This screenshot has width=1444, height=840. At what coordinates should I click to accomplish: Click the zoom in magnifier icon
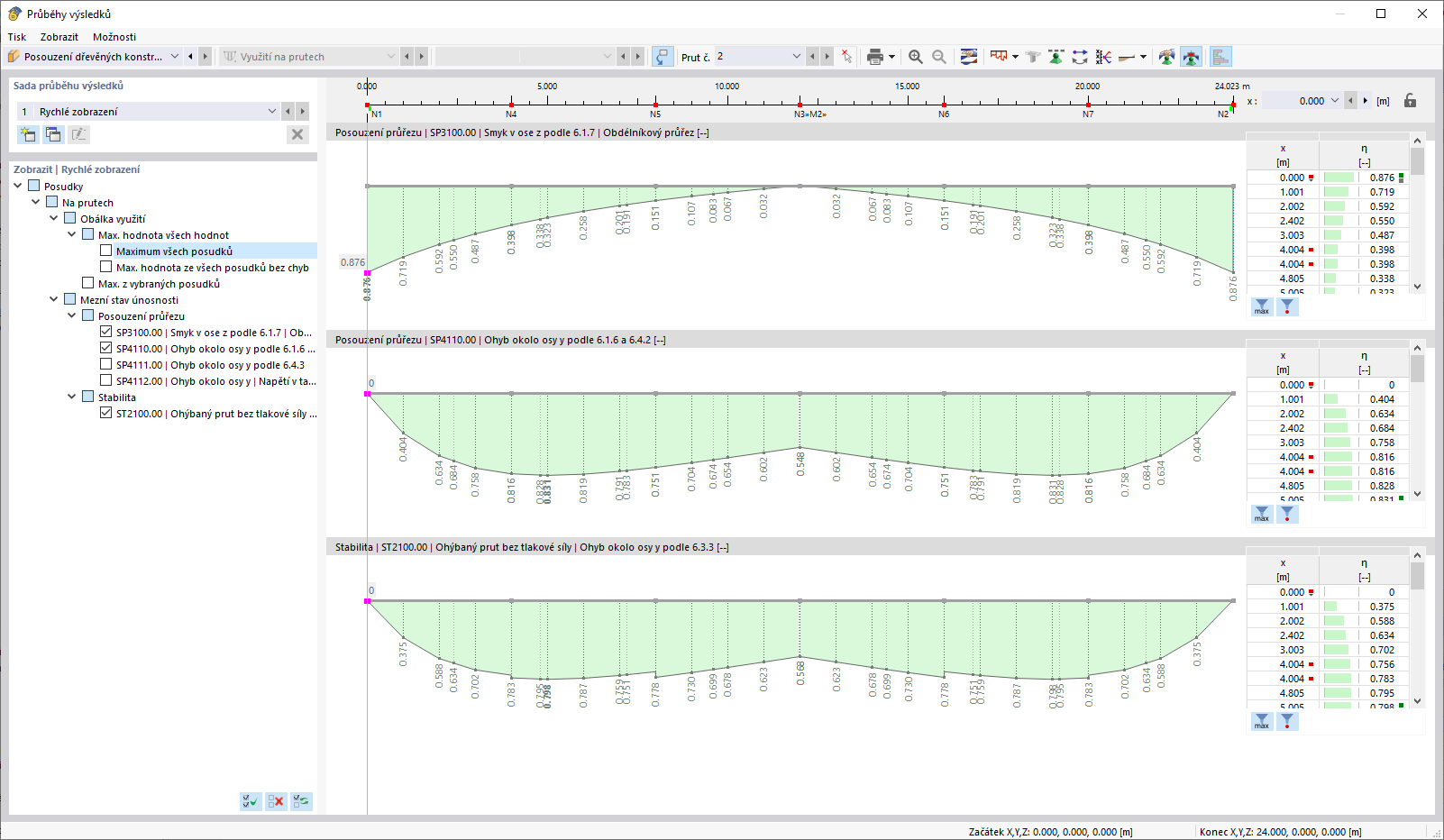[915, 57]
